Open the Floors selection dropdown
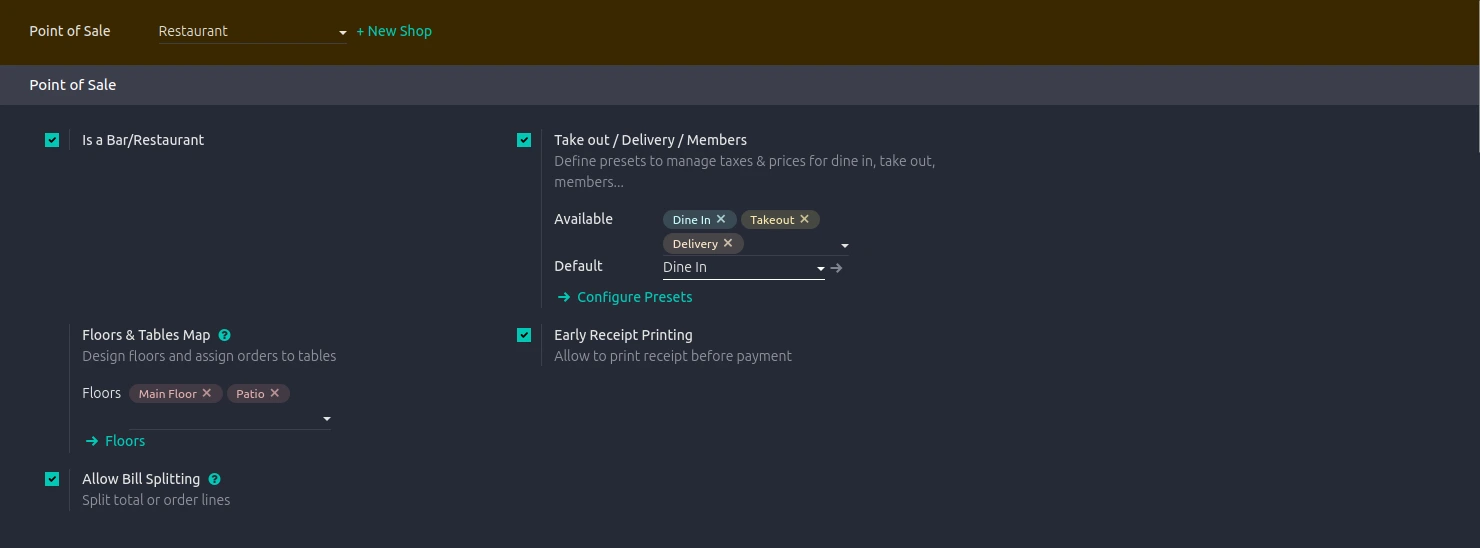 click(x=326, y=419)
